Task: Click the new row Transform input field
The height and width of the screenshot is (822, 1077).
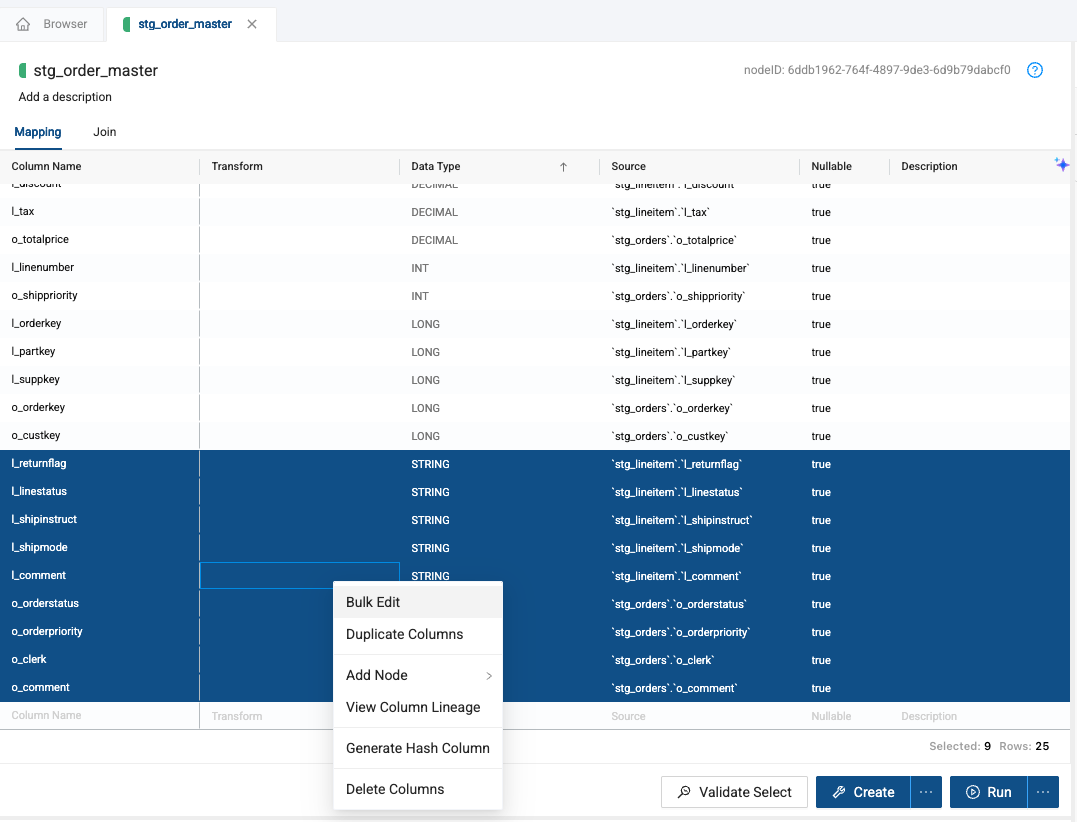Action: (x=299, y=716)
